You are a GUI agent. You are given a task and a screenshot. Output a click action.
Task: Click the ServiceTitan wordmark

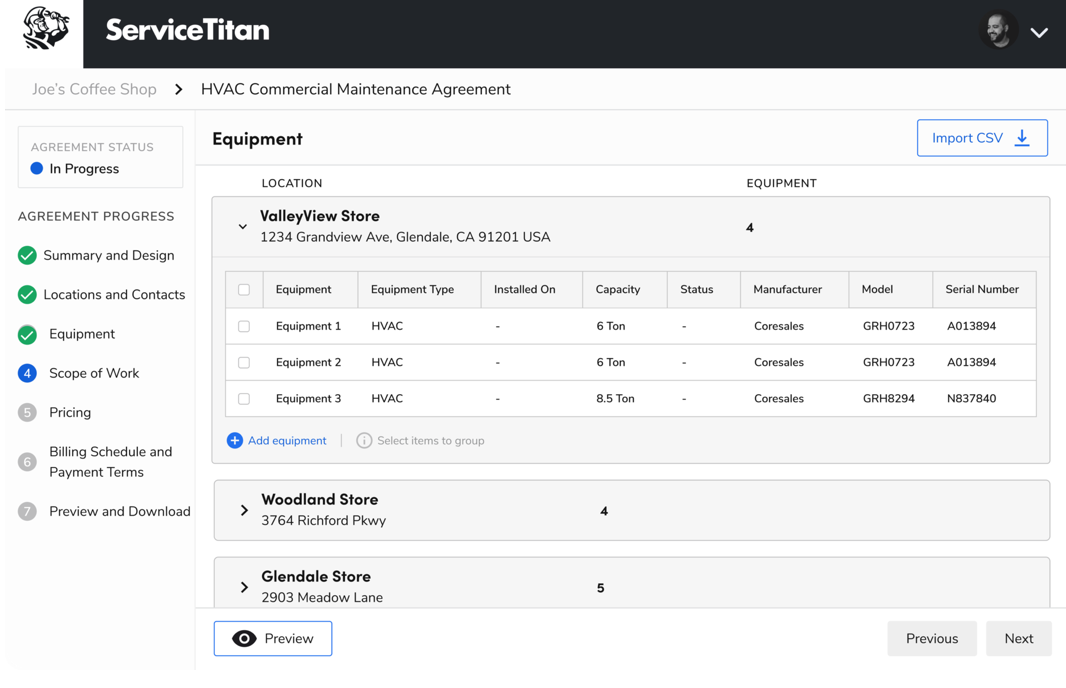coord(188,30)
